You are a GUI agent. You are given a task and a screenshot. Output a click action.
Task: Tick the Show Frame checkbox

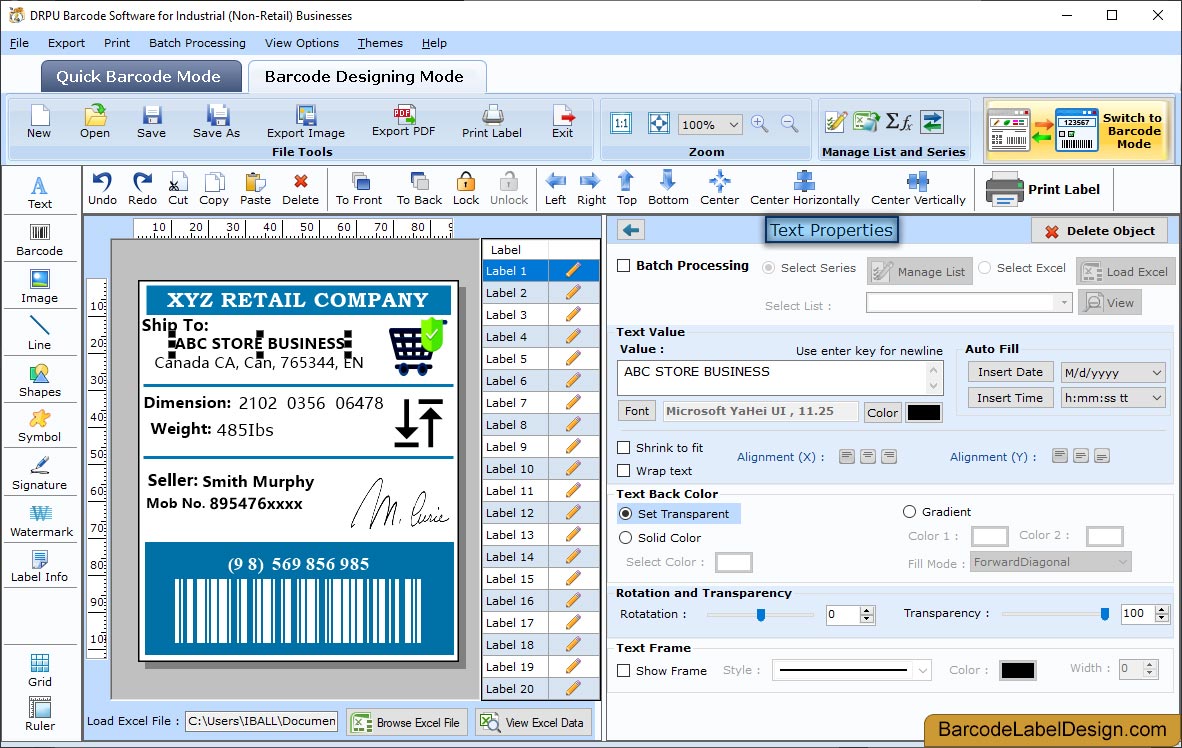click(x=623, y=670)
